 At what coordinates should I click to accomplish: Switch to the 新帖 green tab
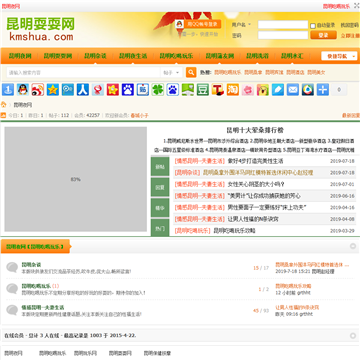160,167
